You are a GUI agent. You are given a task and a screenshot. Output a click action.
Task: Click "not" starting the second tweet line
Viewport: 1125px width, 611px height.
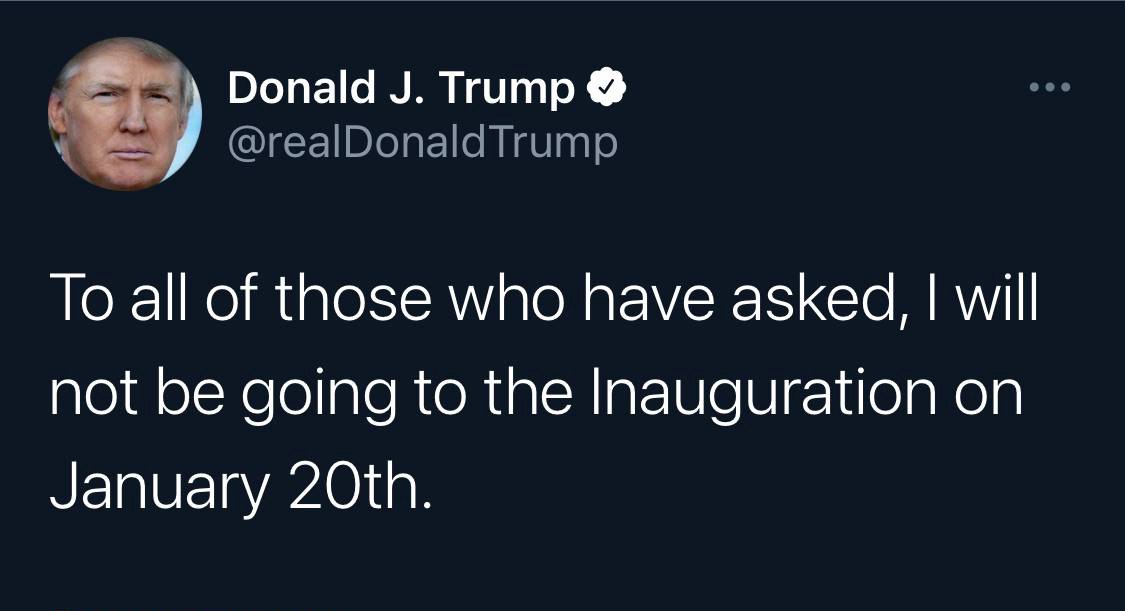(95, 395)
